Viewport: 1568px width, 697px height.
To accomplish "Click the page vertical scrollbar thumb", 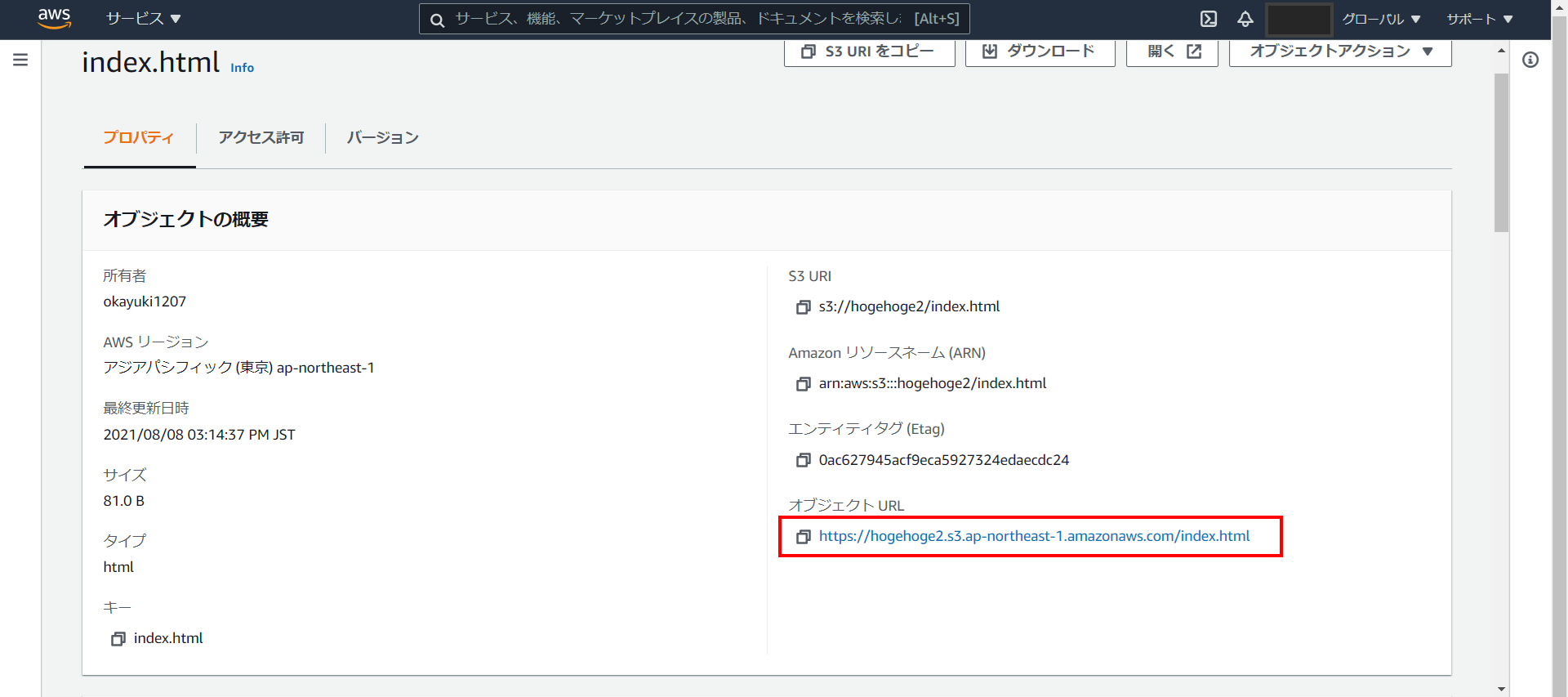I will point(1501,153).
